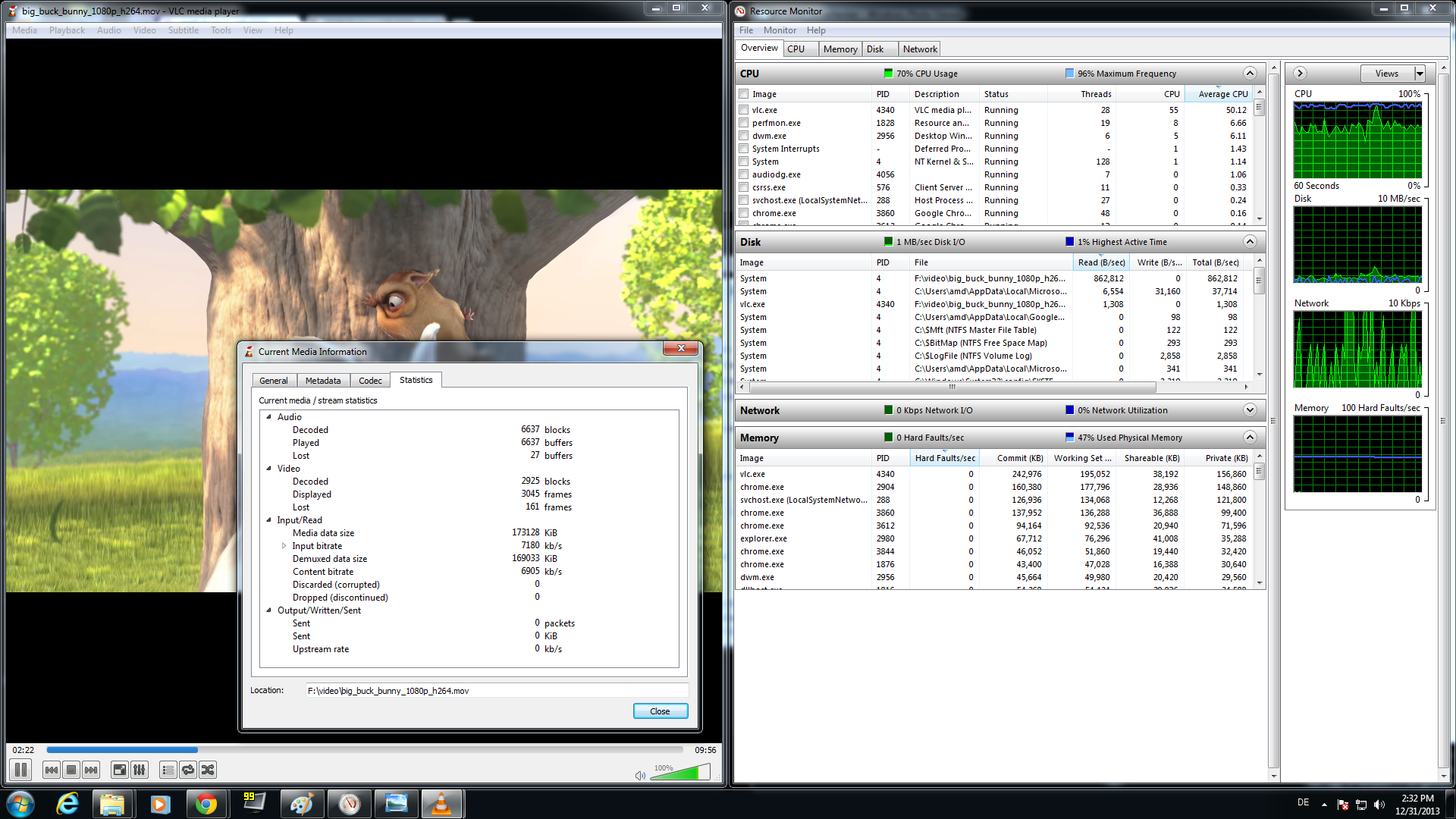
Task: Sort memory by Hard Faults/sec column
Action: tap(945, 458)
